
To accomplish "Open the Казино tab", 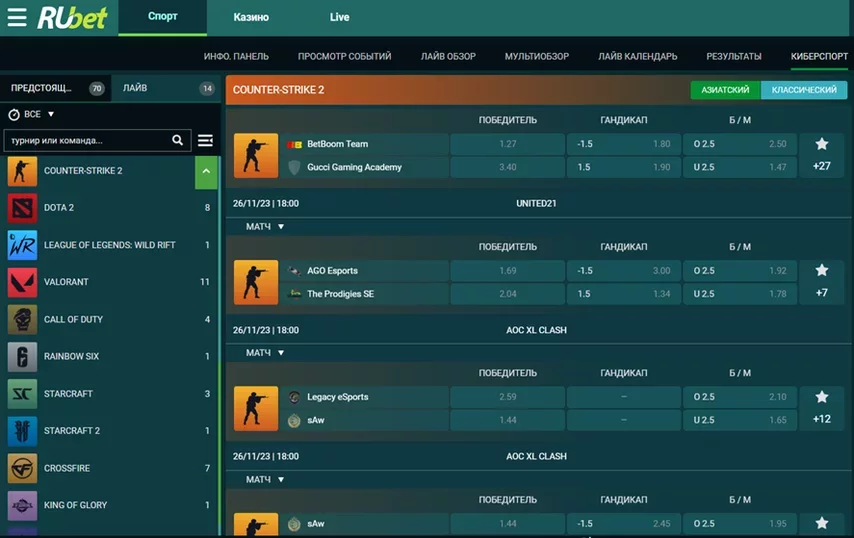I will click(251, 17).
